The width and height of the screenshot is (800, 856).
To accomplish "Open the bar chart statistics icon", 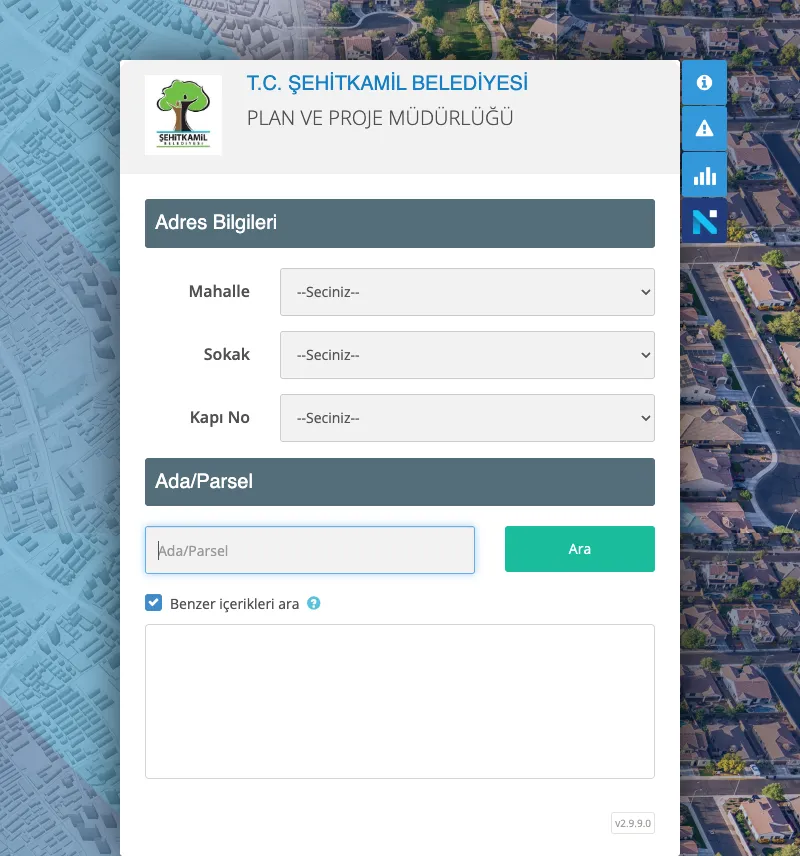I will tap(704, 175).
